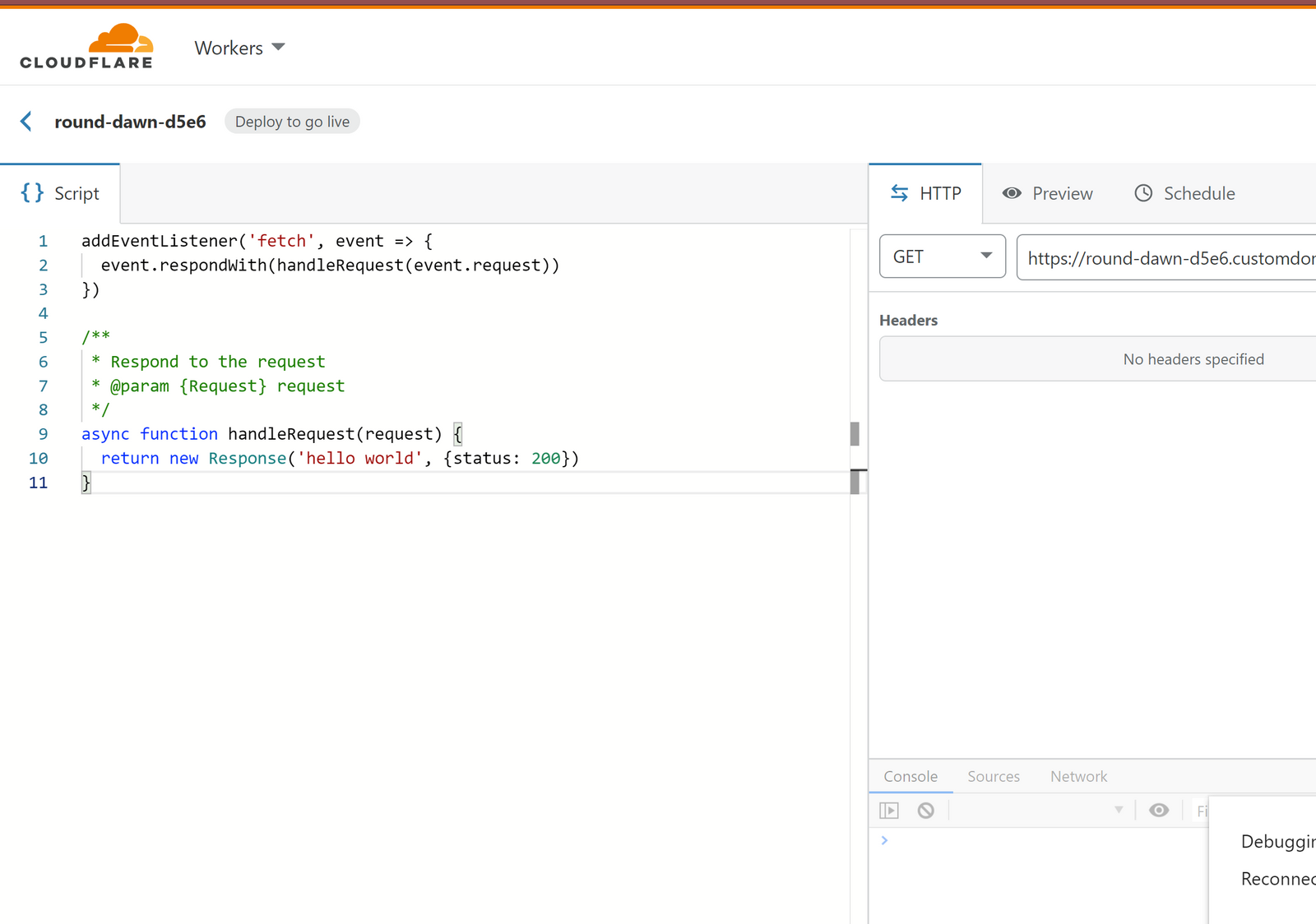Viewport: 1316px width, 924px height.
Task: Click the Cloudflare logo
Action: (86, 47)
